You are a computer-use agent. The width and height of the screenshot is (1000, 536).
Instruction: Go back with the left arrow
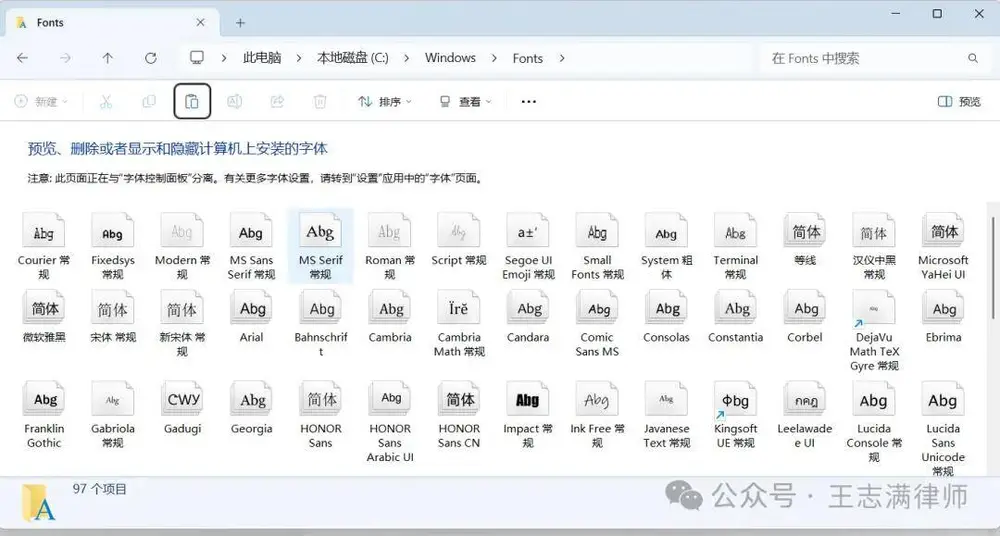(x=22, y=58)
